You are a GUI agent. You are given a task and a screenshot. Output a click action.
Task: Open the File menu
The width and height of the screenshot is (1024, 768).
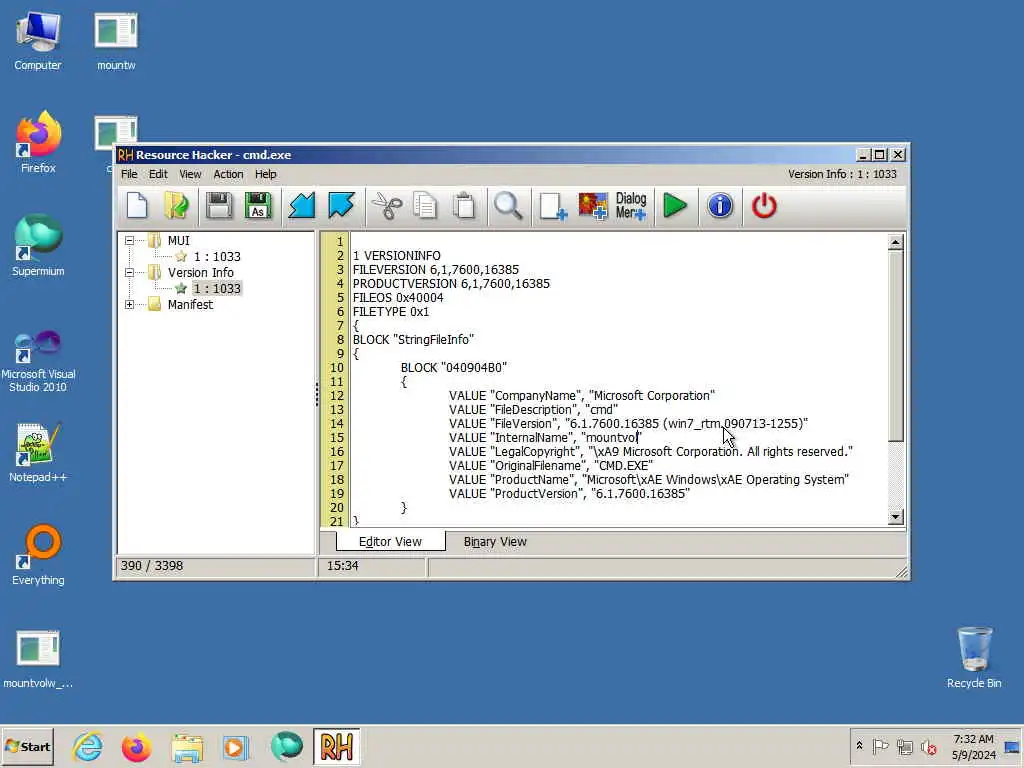pos(129,174)
